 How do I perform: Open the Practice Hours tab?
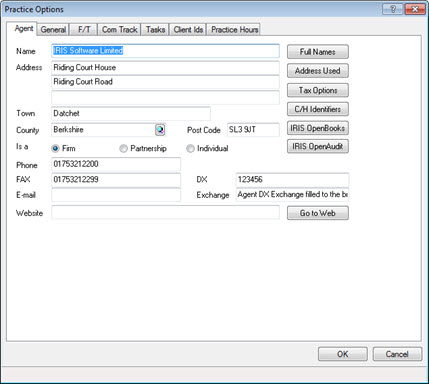coord(235,30)
